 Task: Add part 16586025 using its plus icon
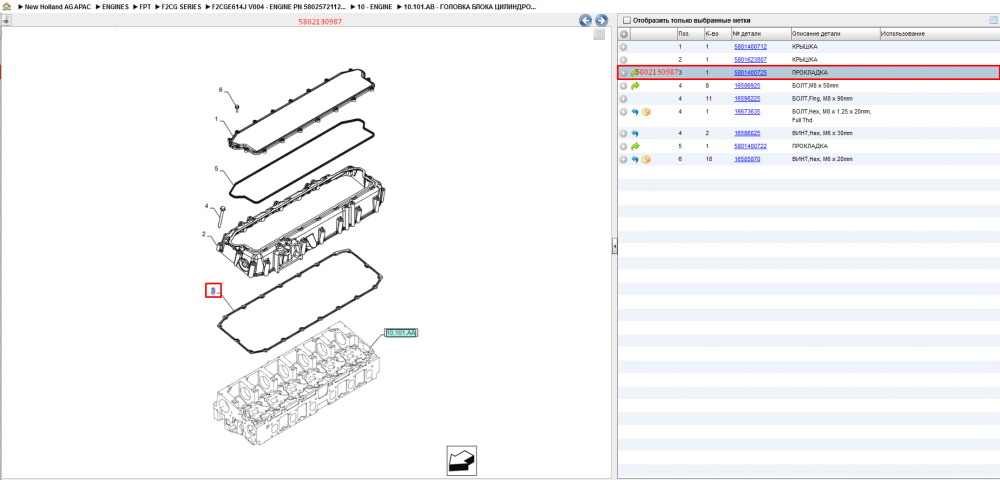(624, 134)
